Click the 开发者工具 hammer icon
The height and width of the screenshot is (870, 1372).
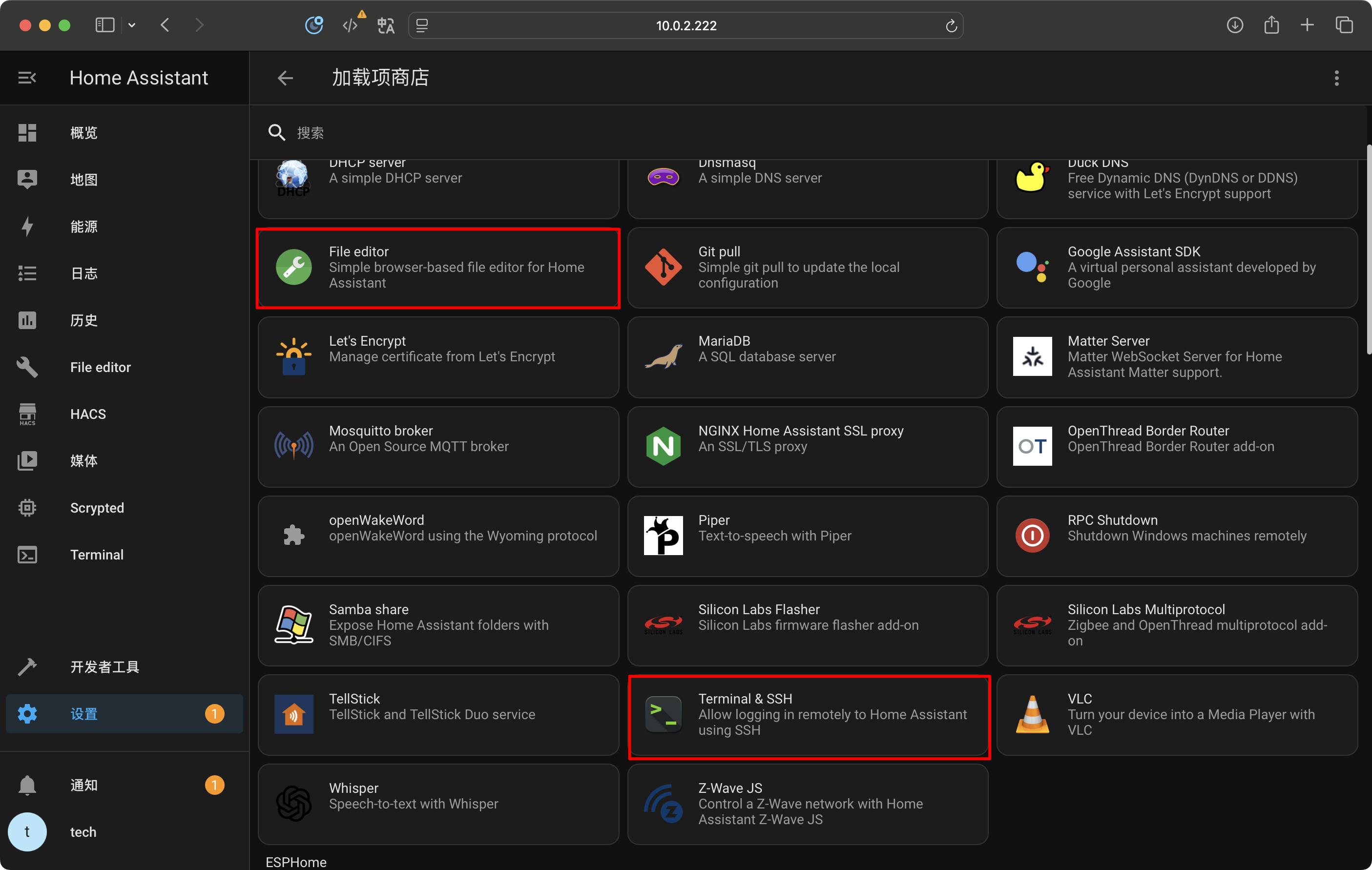(27, 666)
